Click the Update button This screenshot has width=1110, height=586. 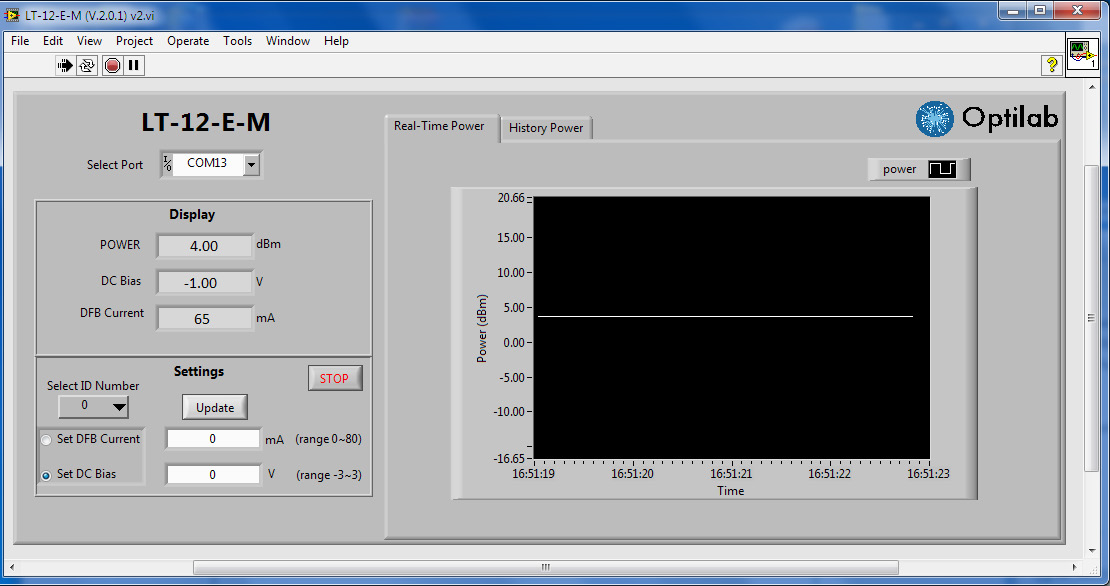pyautogui.click(x=215, y=407)
